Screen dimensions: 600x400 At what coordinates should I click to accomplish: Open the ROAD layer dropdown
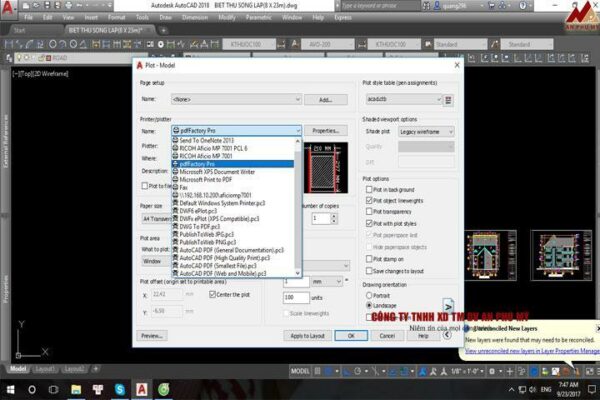click(82, 58)
